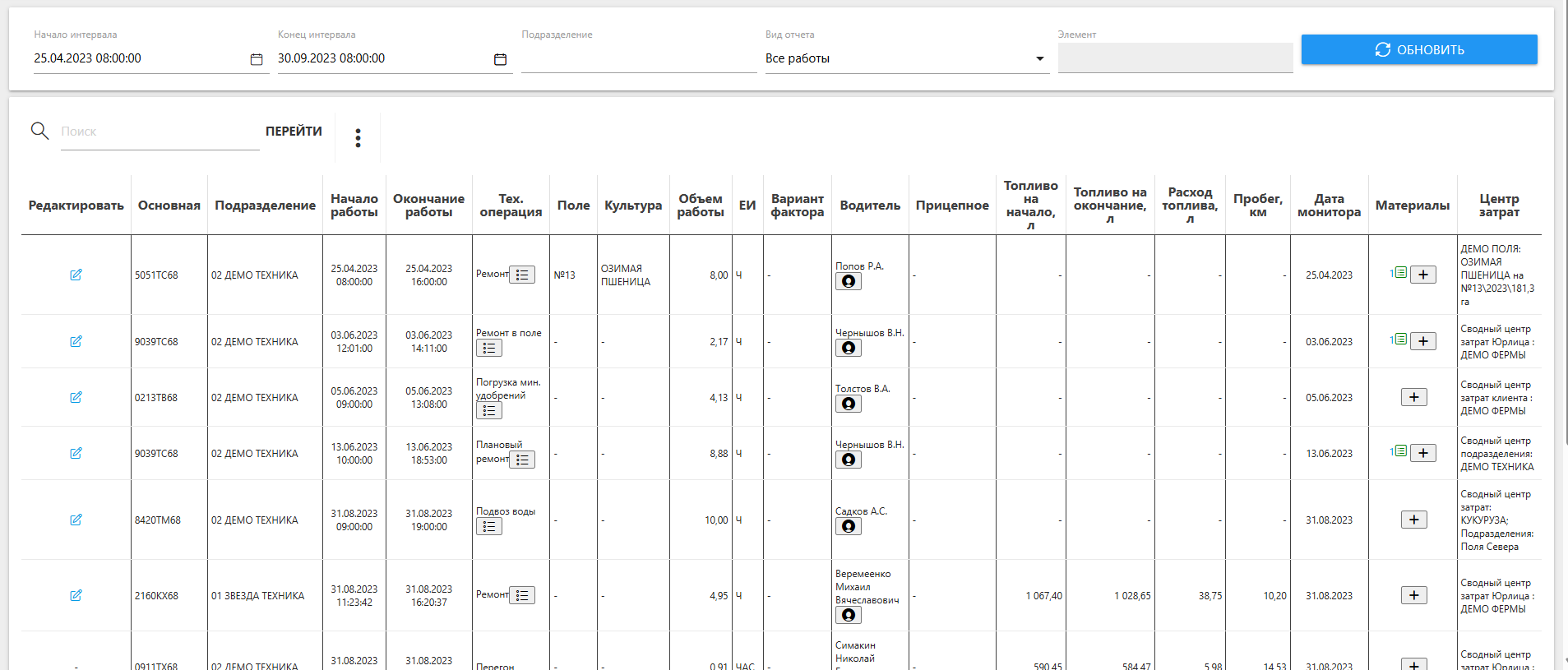Add material with plus button for 0213TB68 row
The height and width of the screenshot is (670, 1568).
(1413, 397)
